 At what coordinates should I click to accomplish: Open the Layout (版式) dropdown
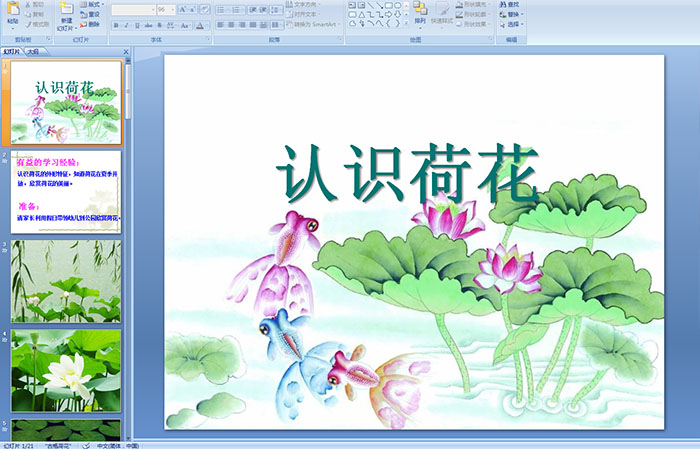pos(93,5)
